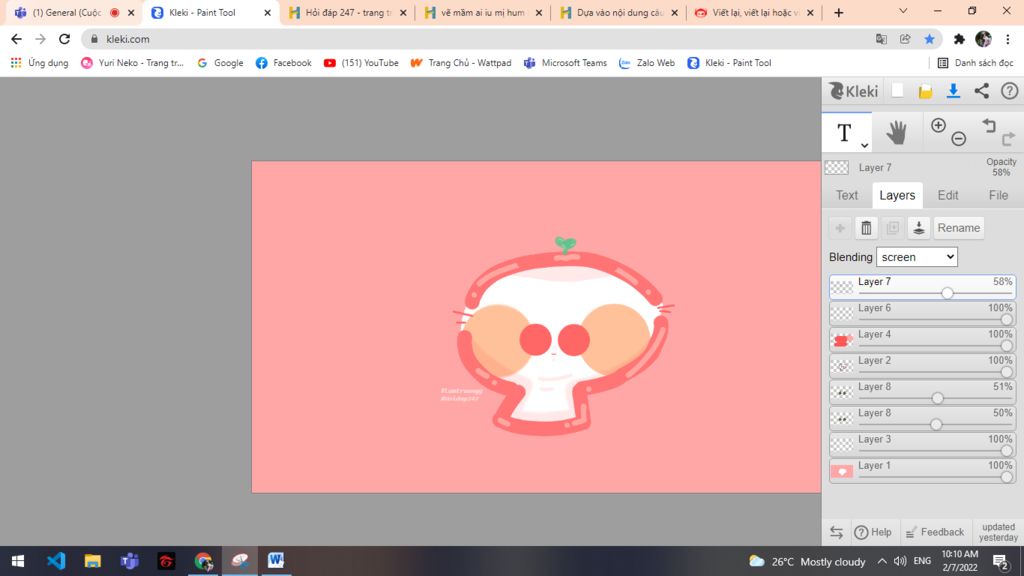This screenshot has width=1024, height=576.
Task: Open Kleki help question mark icon
Action: [x=1010, y=91]
